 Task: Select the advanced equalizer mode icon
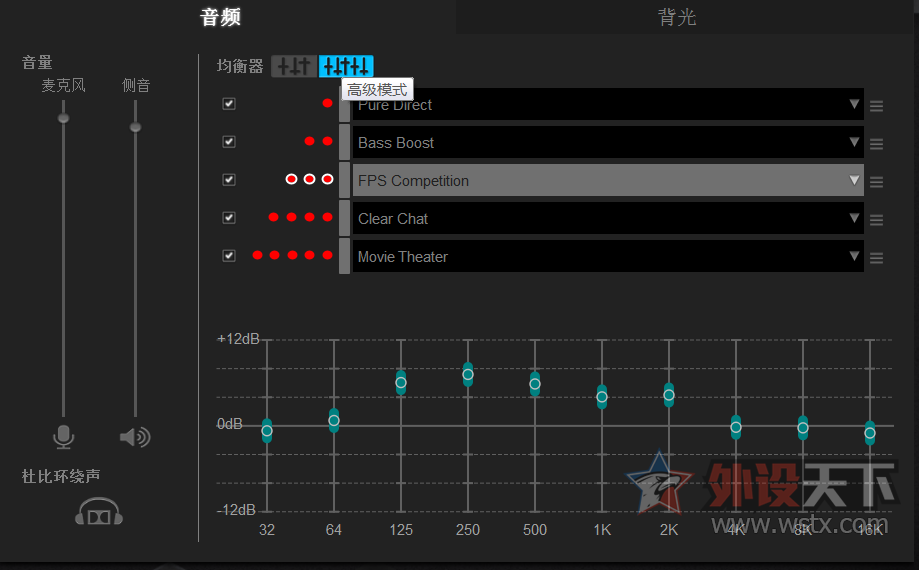point(346,67)
